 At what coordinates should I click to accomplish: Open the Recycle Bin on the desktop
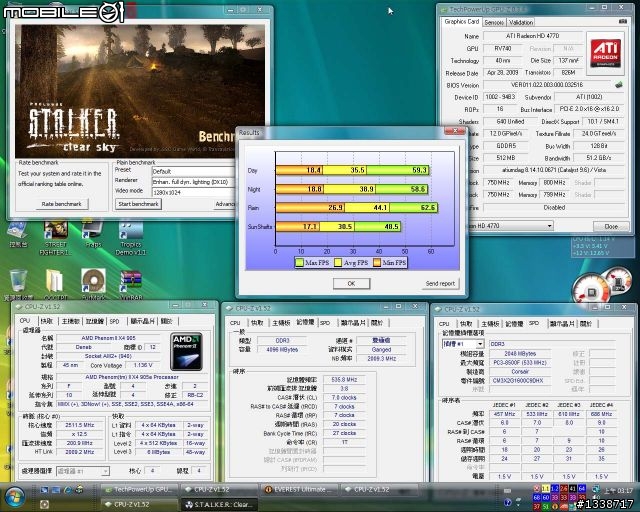(18, 283)
